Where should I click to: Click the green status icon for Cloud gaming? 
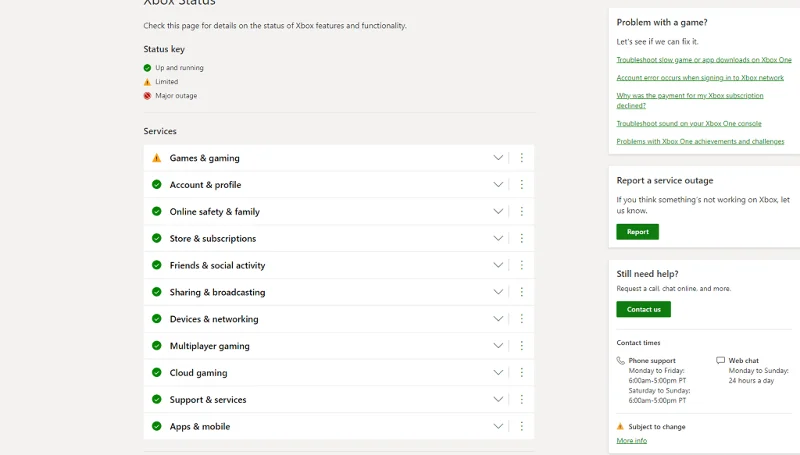pyautogui.click(x=157, y=372)
